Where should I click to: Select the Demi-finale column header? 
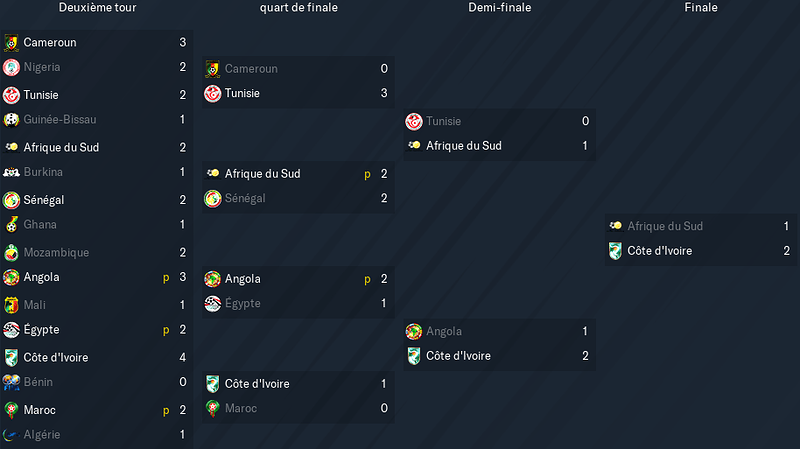pos(499,8)
